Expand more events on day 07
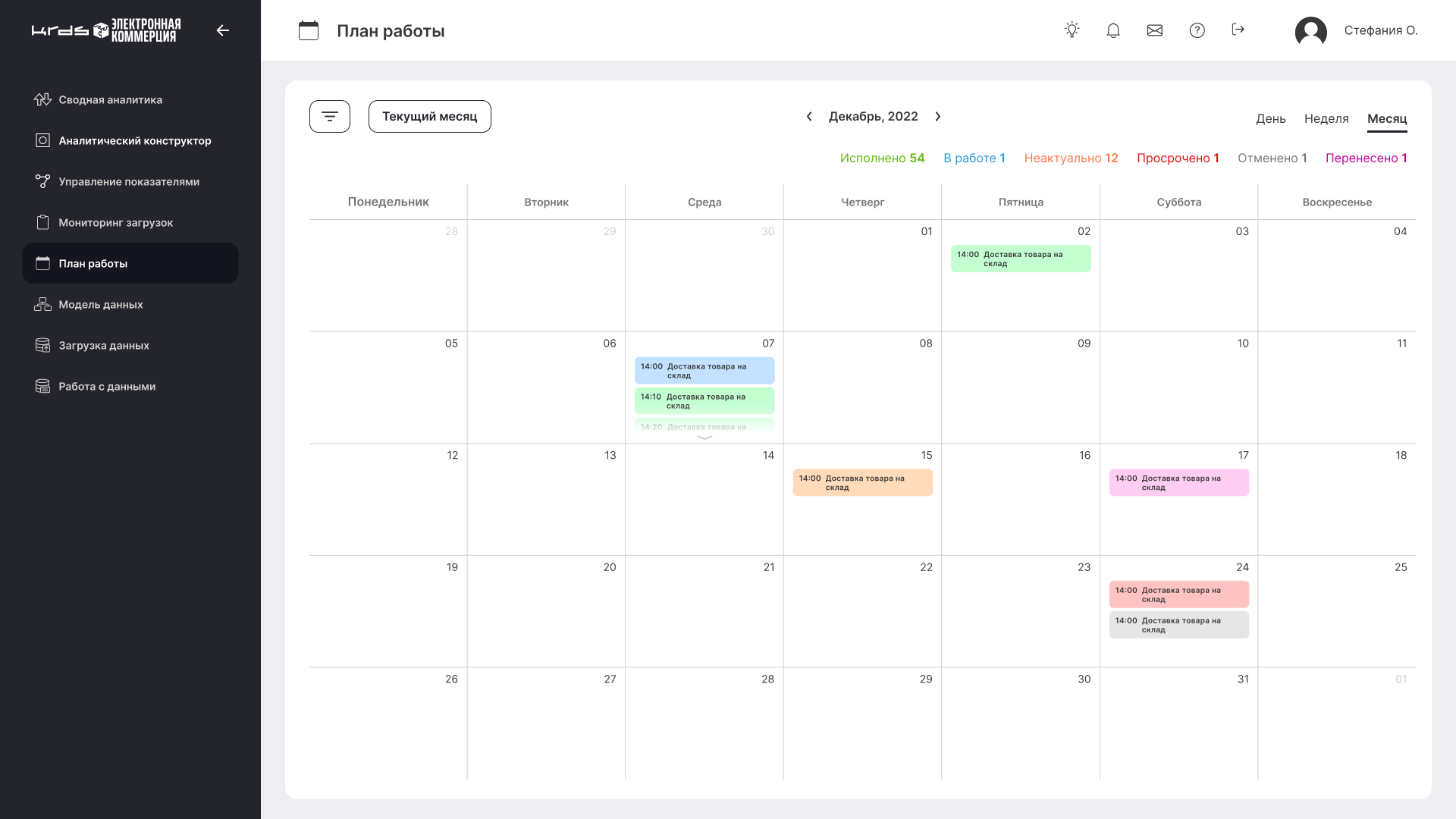 coord(704,438)
